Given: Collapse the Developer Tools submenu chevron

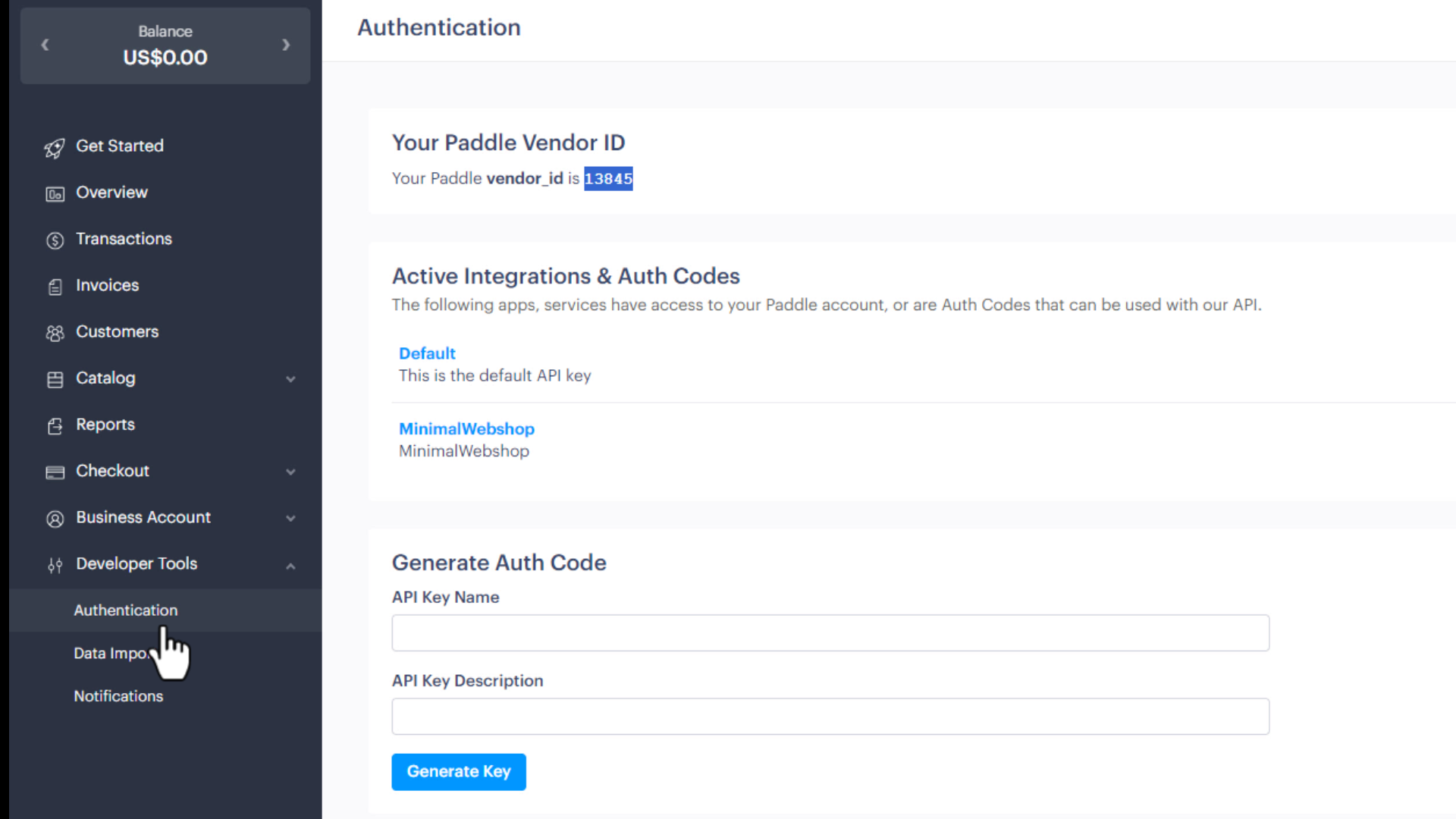Looking at the screenshot, I should point(290,566).
